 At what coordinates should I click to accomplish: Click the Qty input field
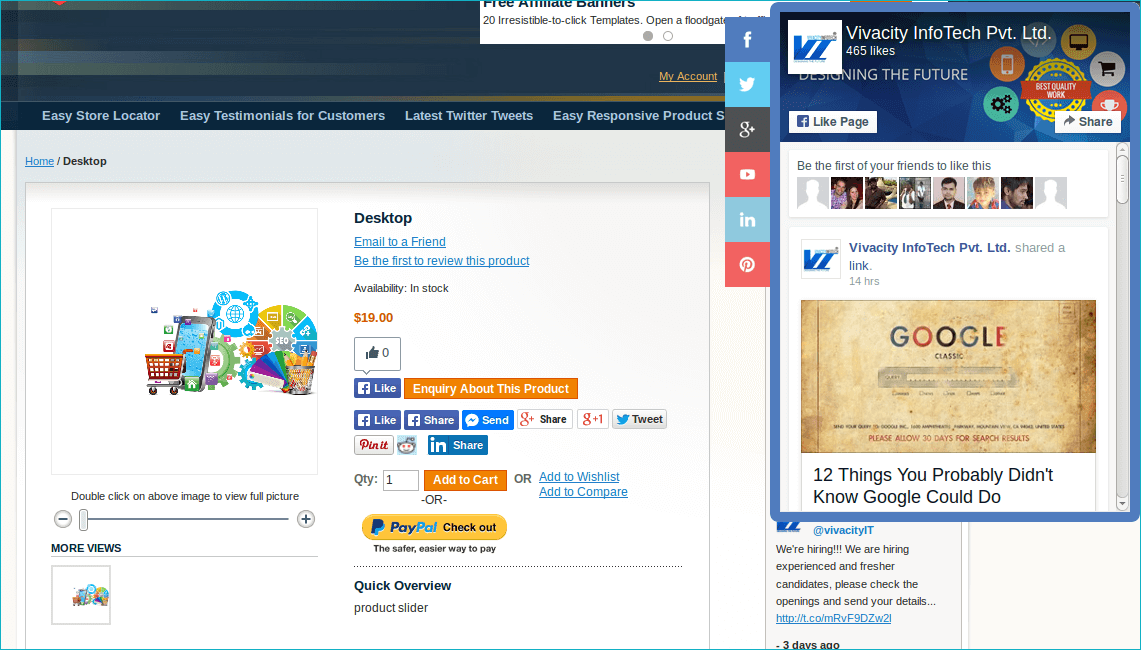click(400, 480)
